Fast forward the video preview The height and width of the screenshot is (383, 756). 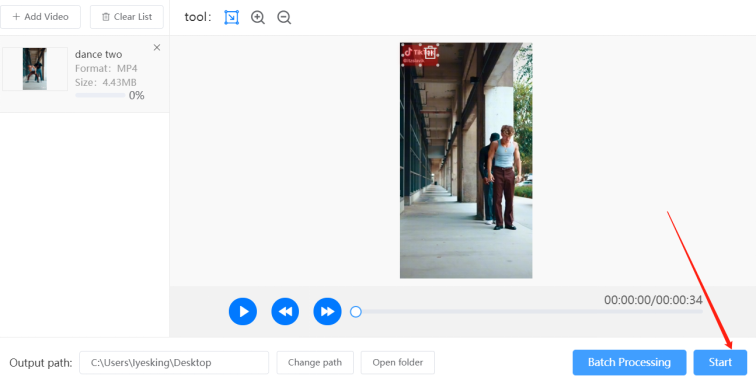(327, 312)
